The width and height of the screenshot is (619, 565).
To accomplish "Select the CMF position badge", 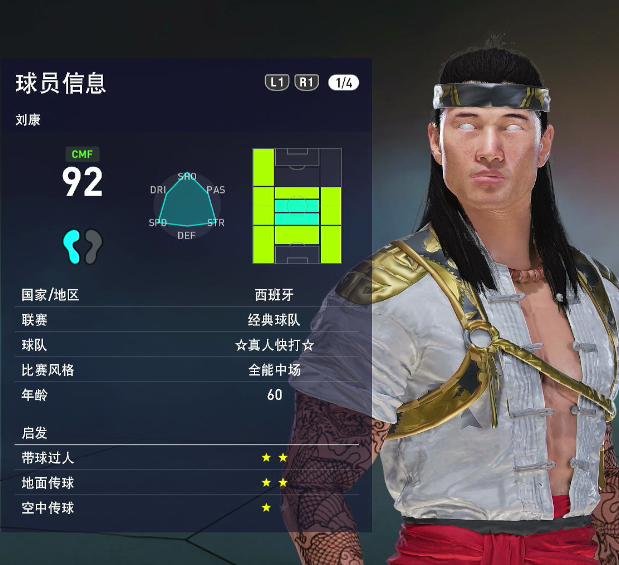I will click(82, 154).
